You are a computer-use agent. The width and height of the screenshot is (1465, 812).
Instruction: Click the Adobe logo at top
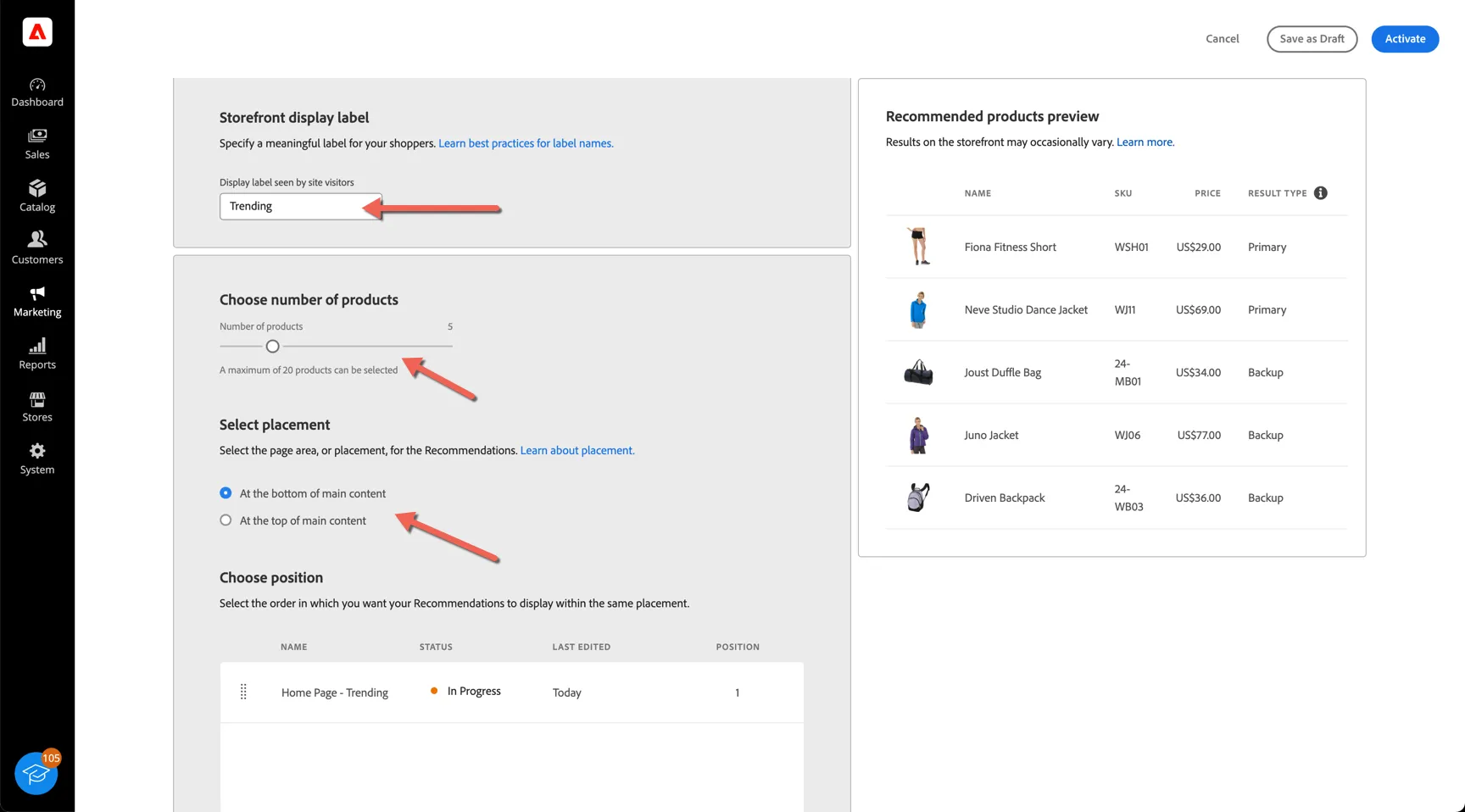pos(37,32)
